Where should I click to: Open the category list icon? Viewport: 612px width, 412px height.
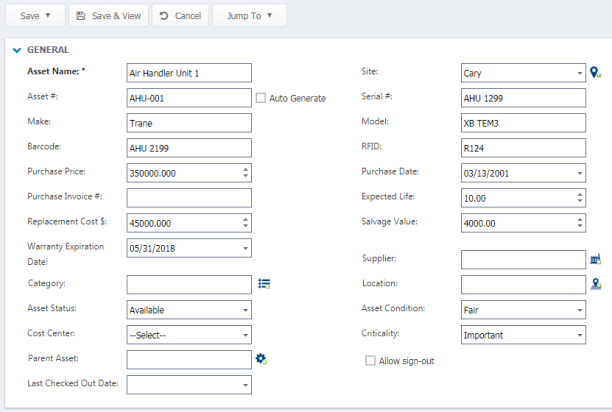tap(264, 284)
